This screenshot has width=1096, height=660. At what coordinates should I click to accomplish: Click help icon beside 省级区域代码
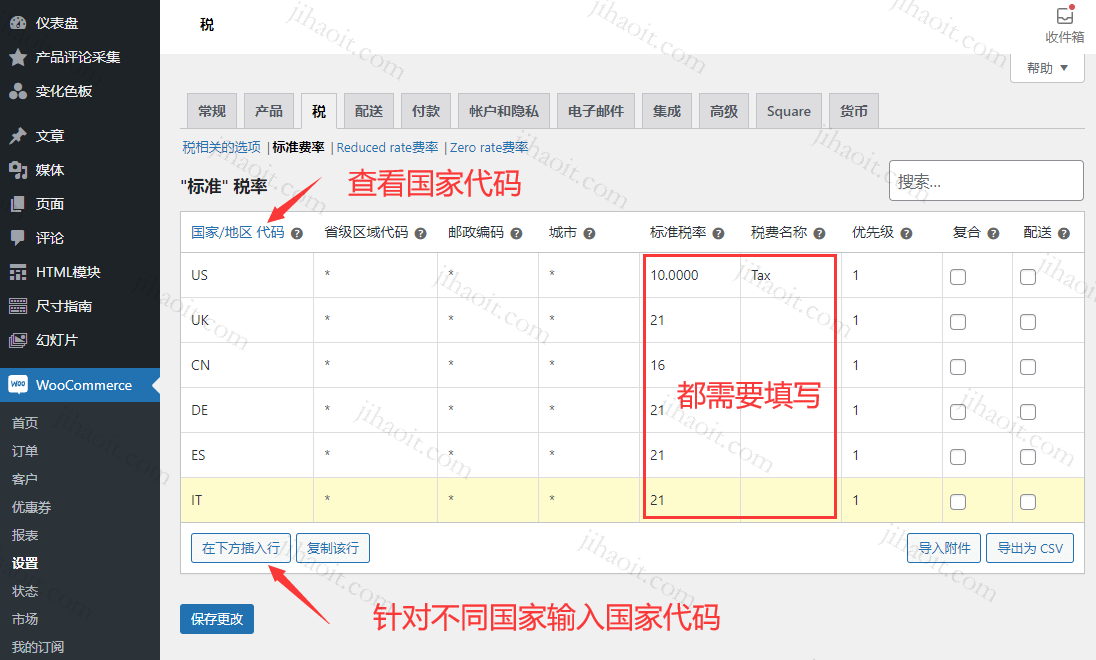click(421, 234)
